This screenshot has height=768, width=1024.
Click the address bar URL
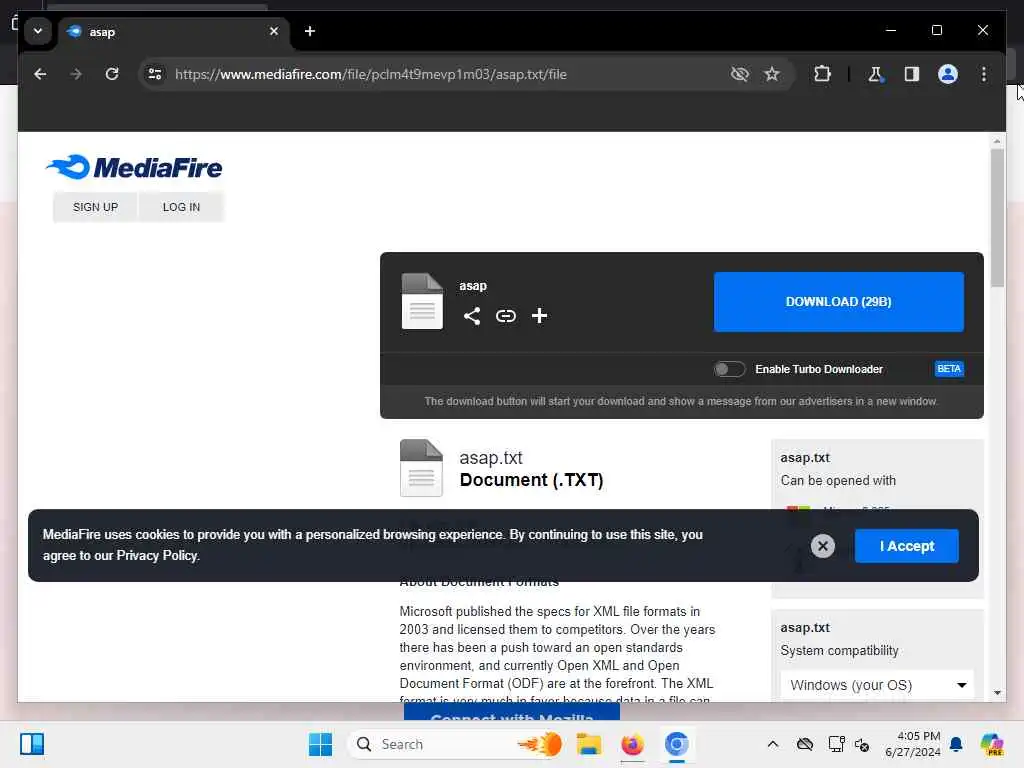click(371, 74)
